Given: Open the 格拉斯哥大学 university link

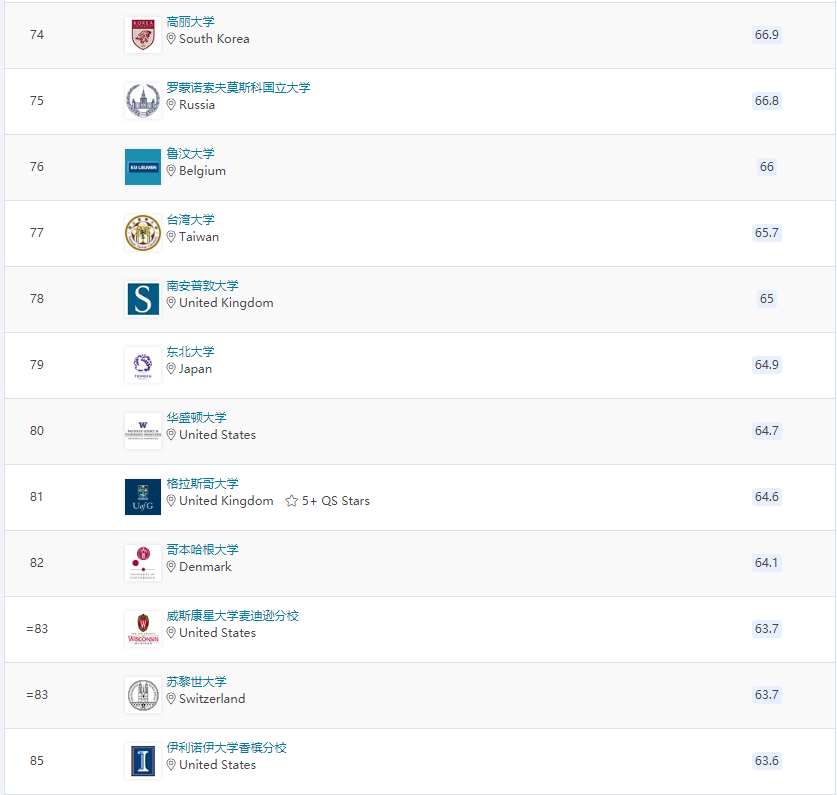Looking at the screenshot, I should point(202,484).
